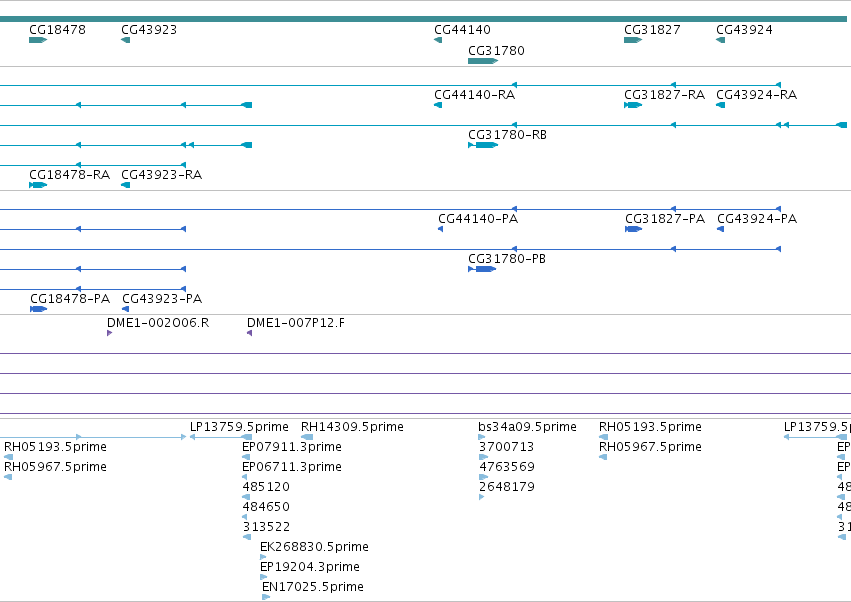Click the DME1-007P12.F feature label
Image resolution: width=851 pixels, height=602 pixels.
295,323
